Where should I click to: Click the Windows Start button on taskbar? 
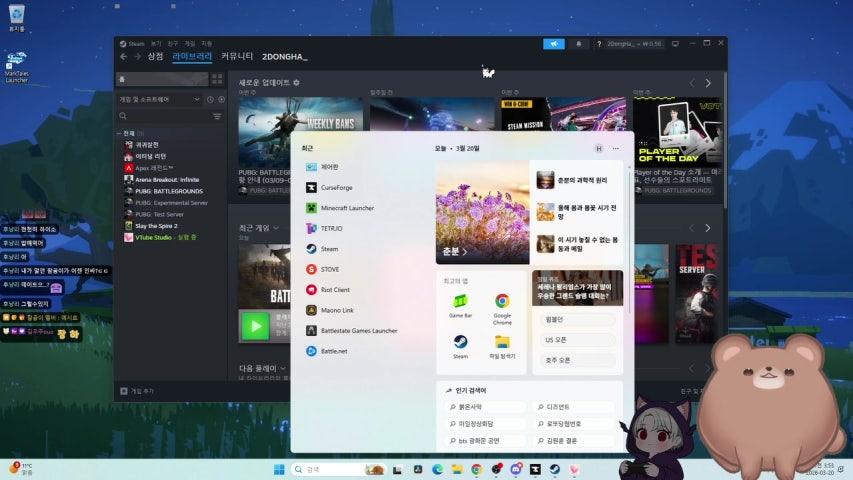point(279,469)
